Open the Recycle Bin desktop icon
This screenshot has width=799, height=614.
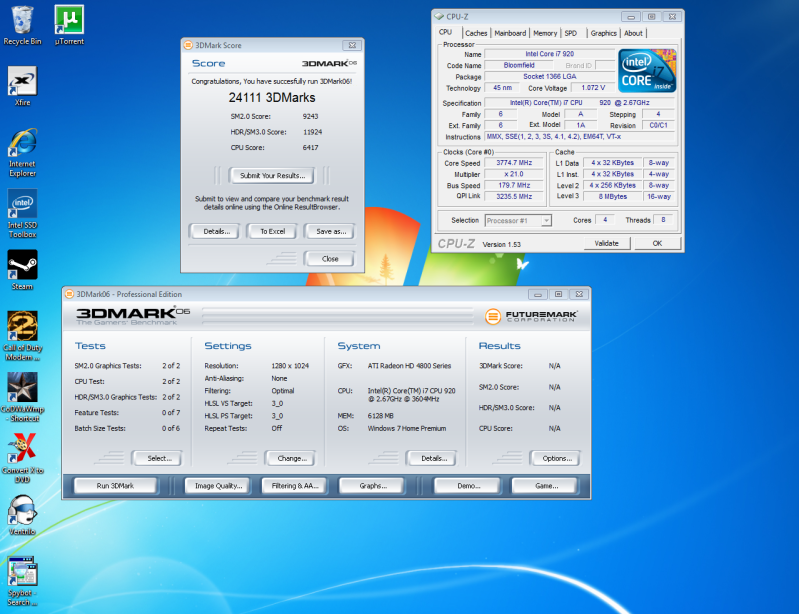click(22, 24)
